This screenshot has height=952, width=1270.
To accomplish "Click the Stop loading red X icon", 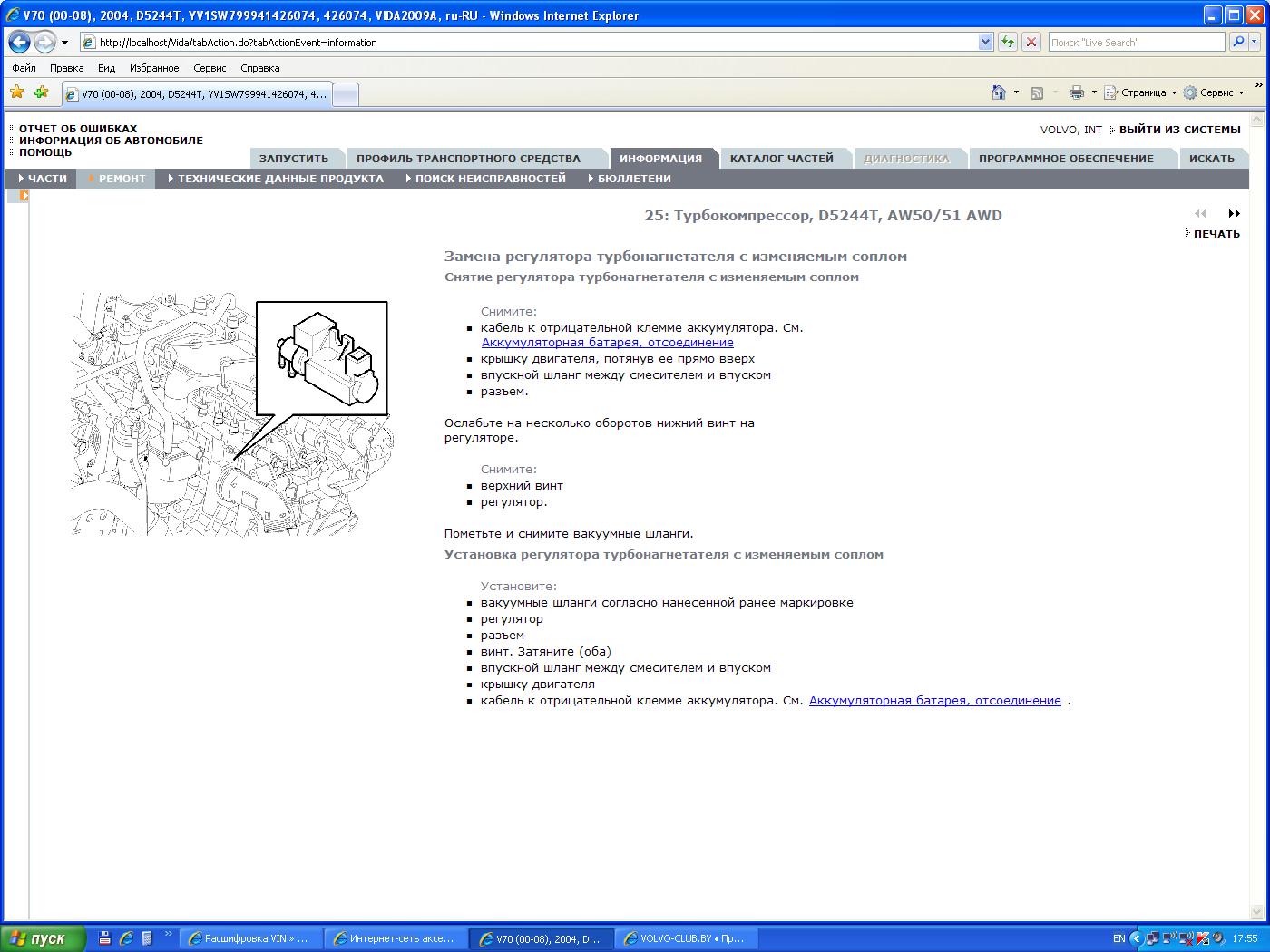I will tap(1031, 42).
